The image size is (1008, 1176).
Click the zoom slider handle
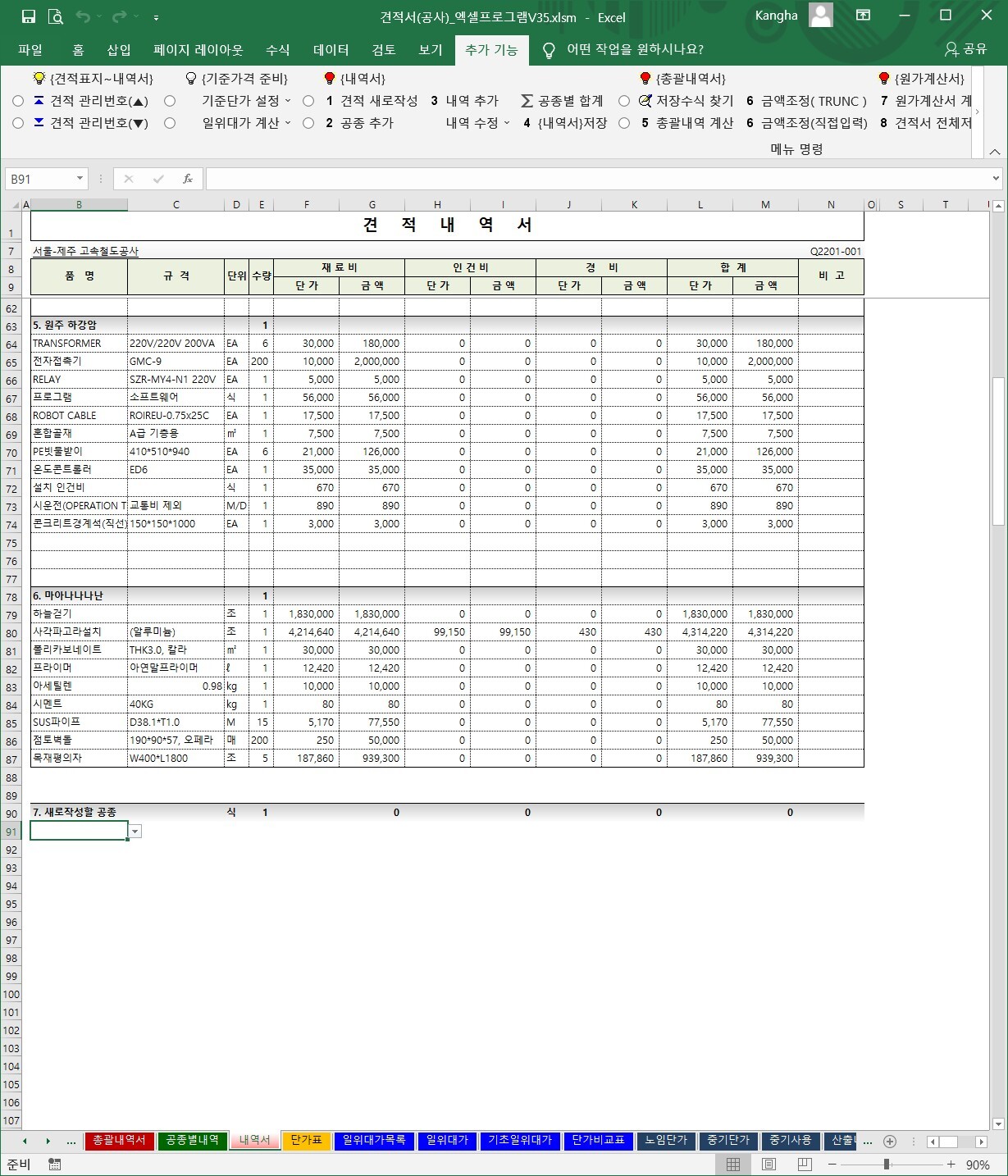coord(887,1165)
